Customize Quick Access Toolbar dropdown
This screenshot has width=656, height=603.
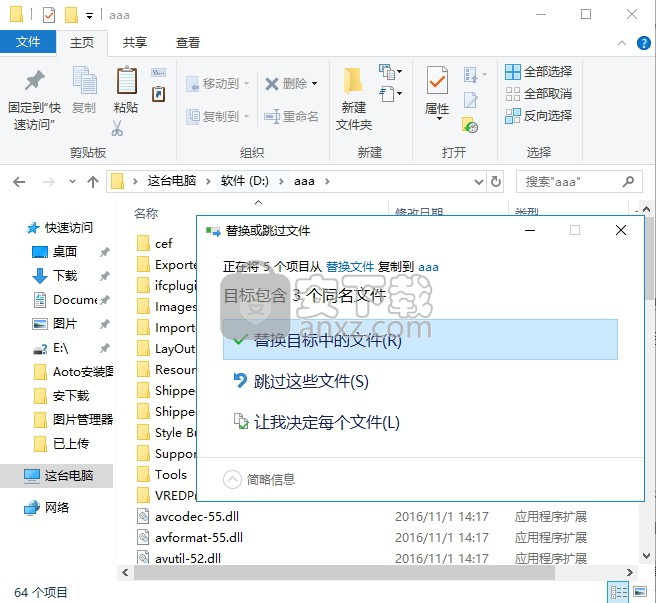90,16
